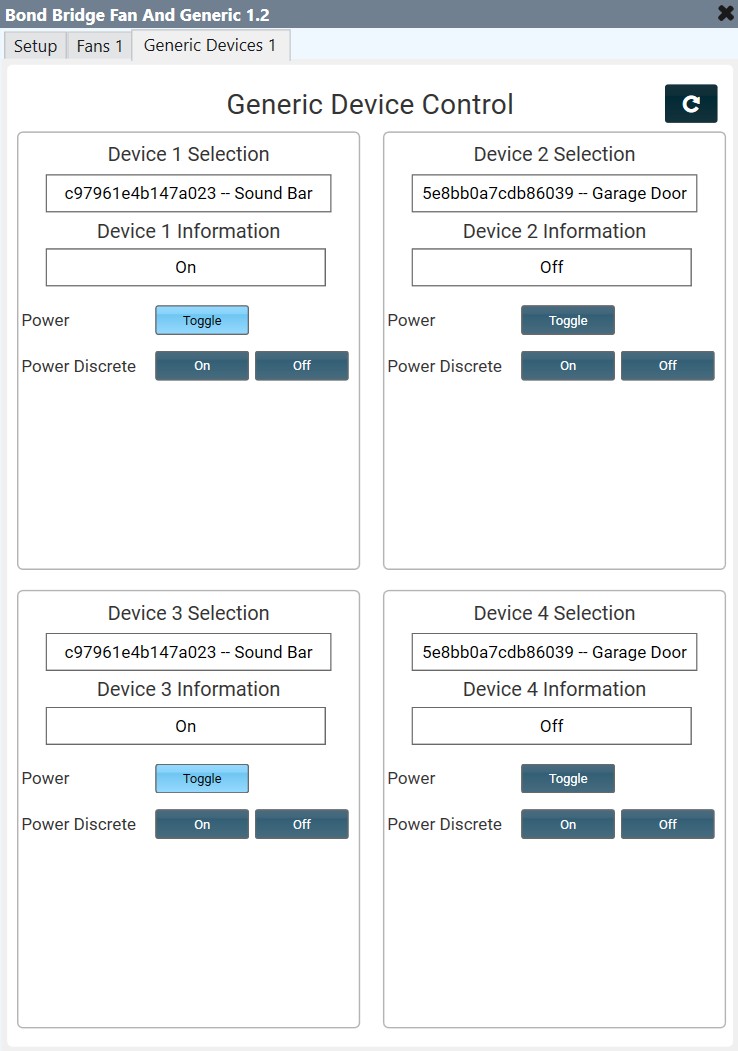Switch to the Fans 1 tab
This screenshot has height=1051, width=738.
[98, 46]
